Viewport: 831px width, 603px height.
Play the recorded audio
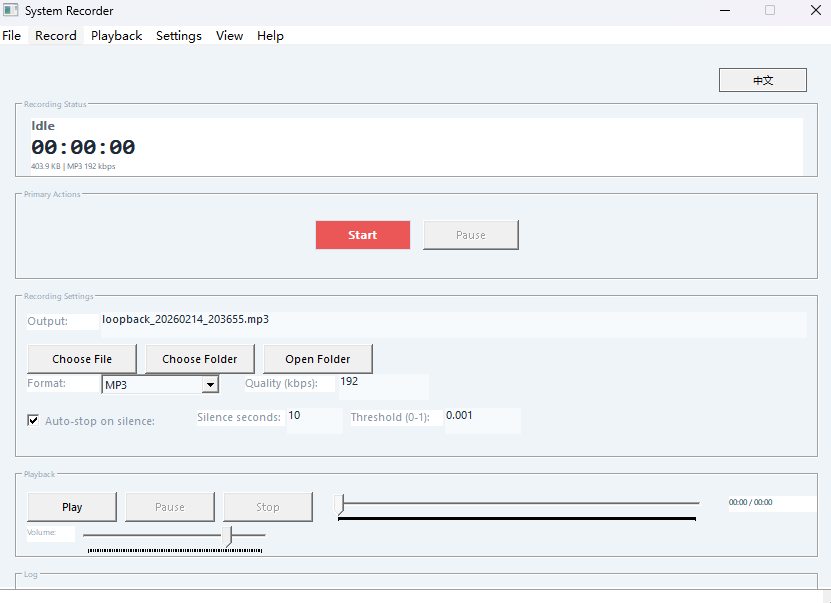pyautogui.click(x=71, y=507)
